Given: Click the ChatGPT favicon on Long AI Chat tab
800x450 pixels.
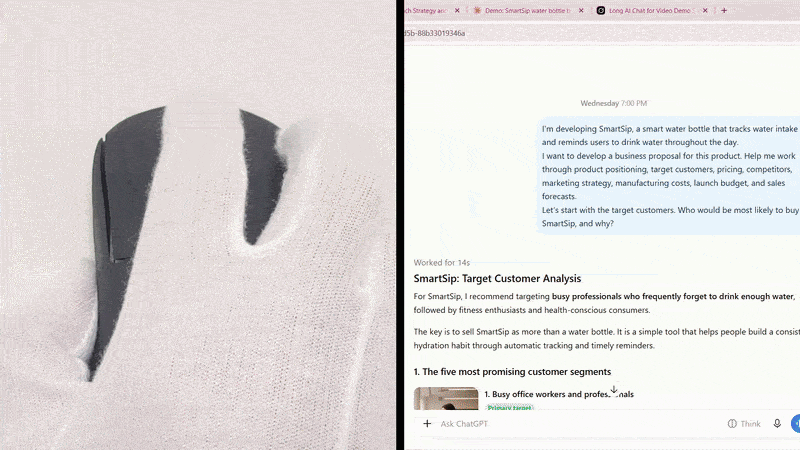Looking at the screenshot, I should [x=601, y=10].
